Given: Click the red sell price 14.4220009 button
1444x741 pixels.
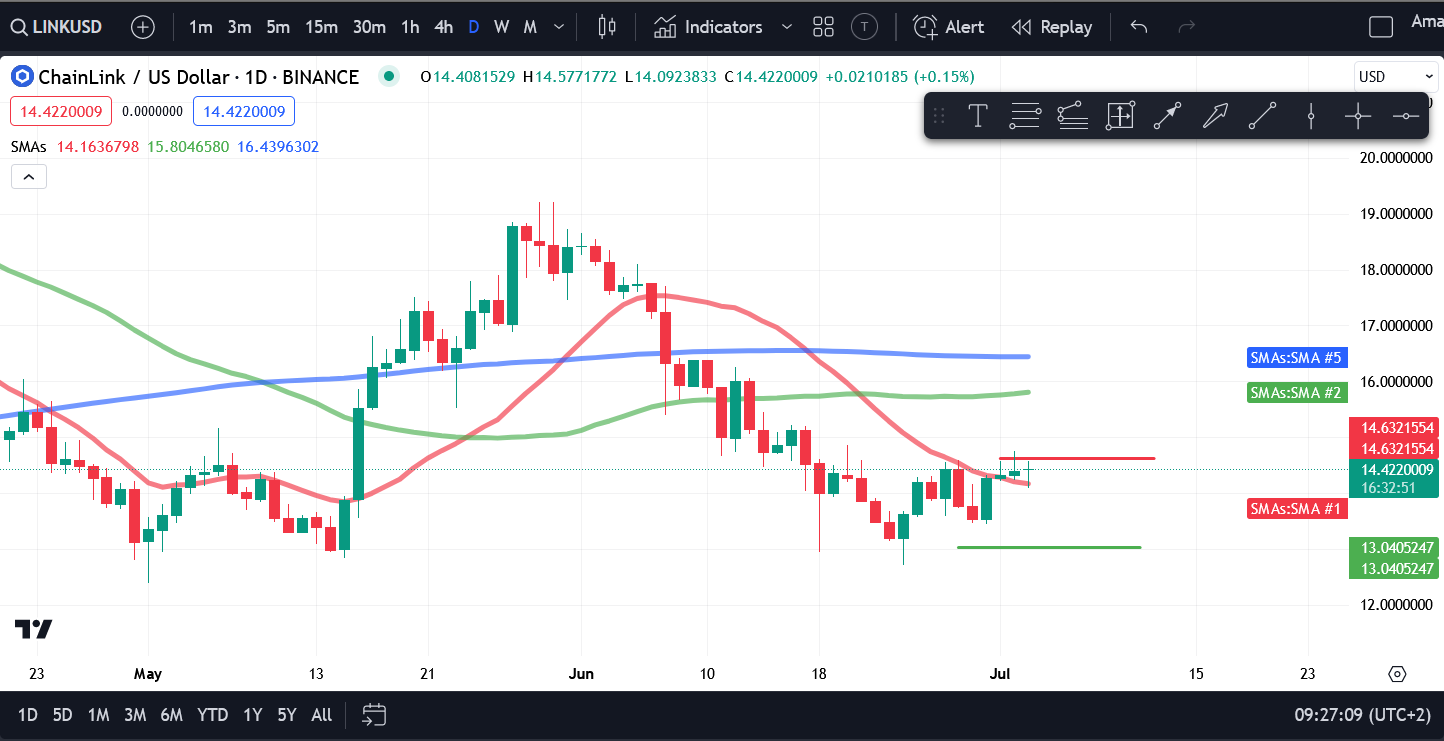Looking at the screenshot, I should [x=59, y=112].
